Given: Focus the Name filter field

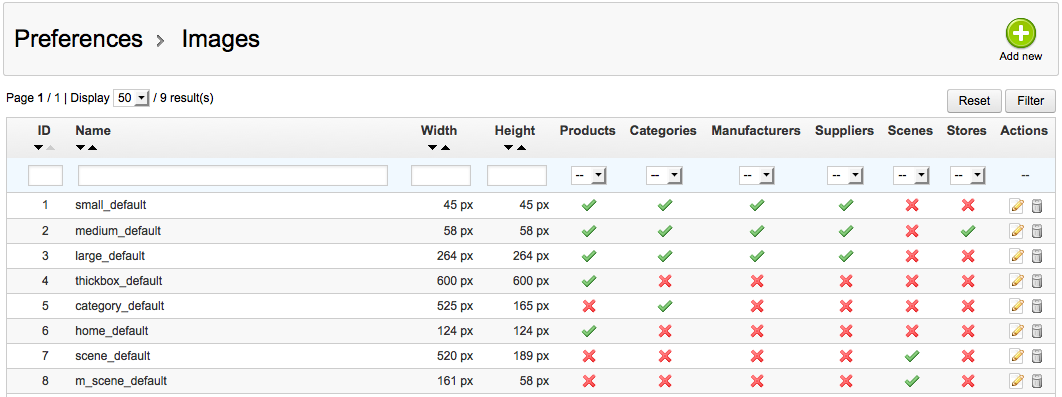Looking at the screenshot, I should 233,176.
